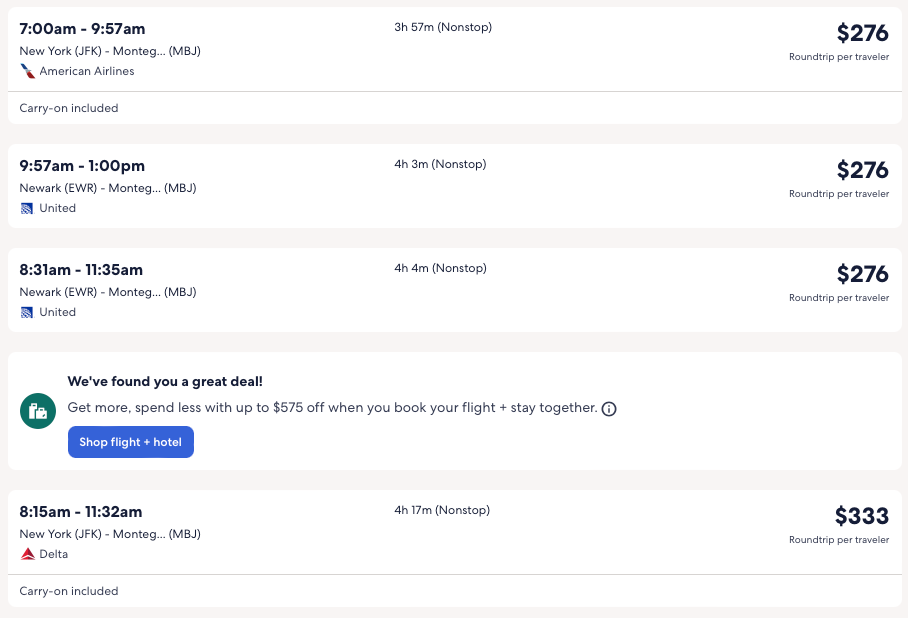Click $276 price on American Airlines flight

(862, 33)
